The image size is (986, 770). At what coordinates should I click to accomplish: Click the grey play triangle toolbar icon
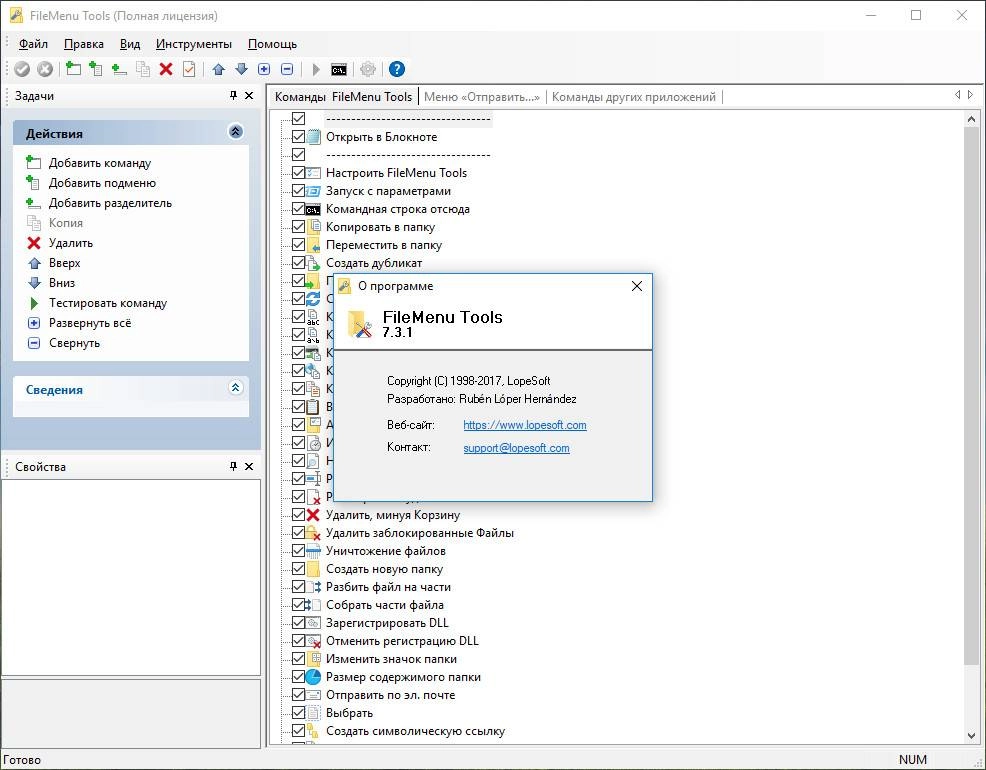point(316,69)
